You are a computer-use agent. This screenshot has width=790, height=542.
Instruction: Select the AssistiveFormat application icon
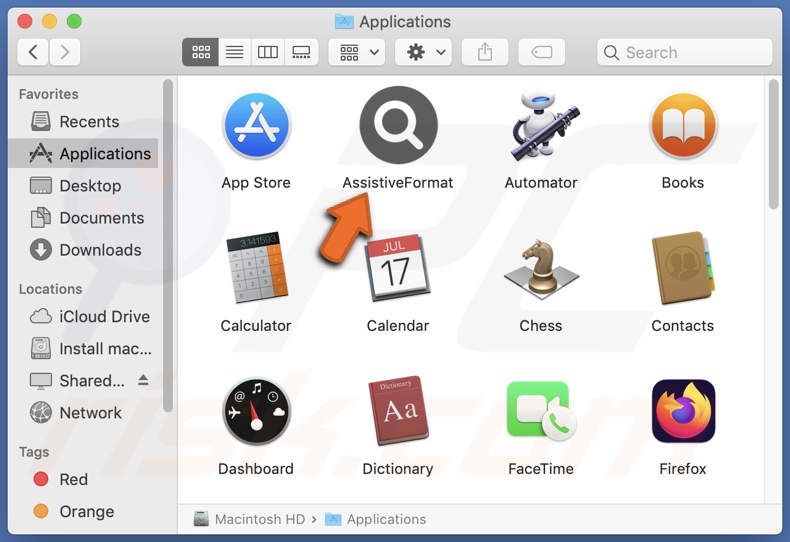(x=398, y=125)
